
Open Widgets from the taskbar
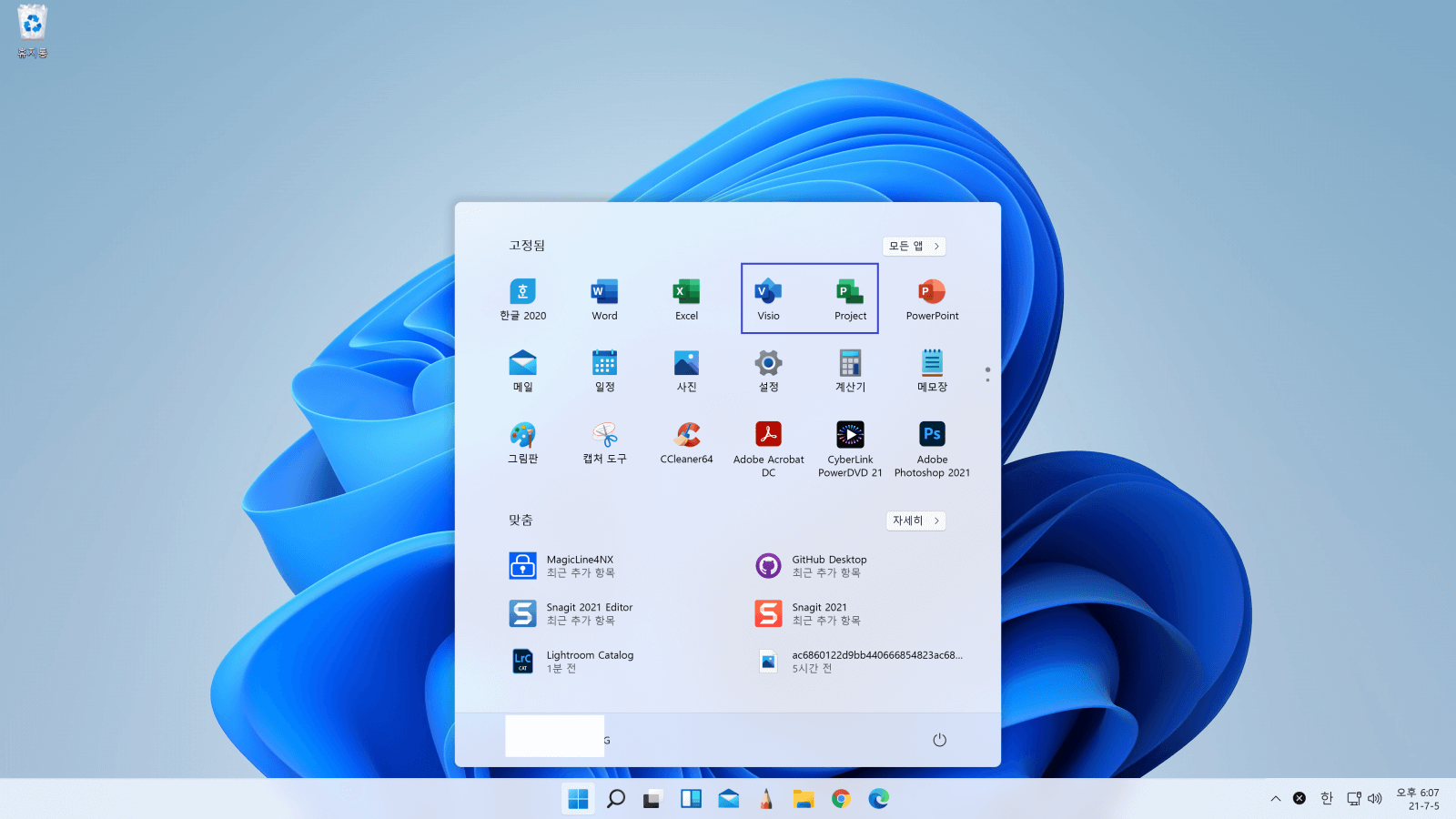tap(691, 799)
